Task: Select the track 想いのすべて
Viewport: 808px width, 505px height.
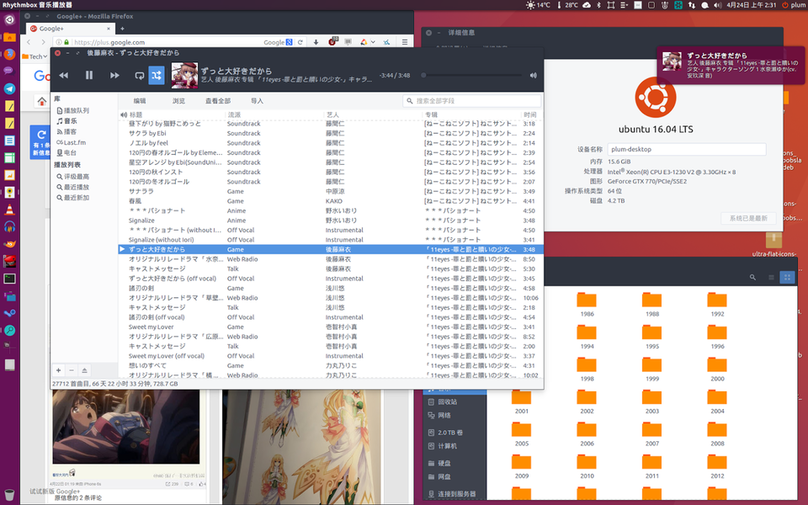Action: pyautogui.click(x=330, y=366)
